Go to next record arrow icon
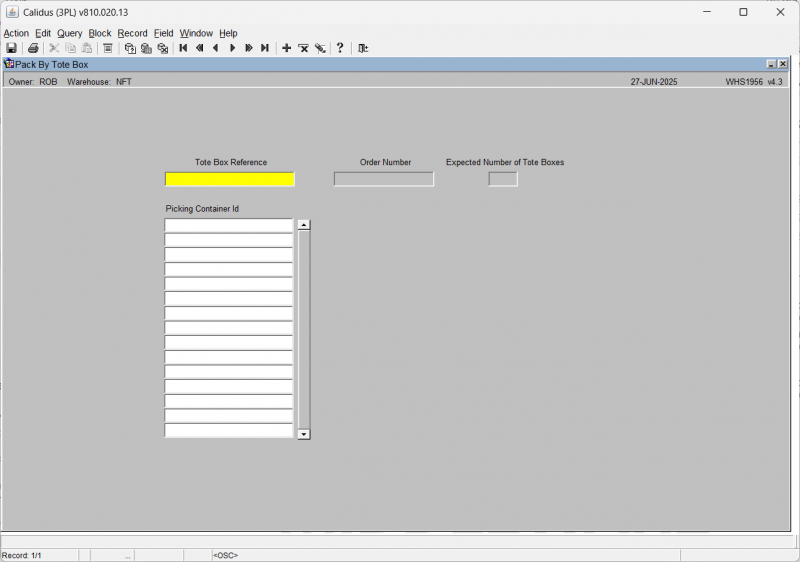800x562 pixels. point(232,48)
